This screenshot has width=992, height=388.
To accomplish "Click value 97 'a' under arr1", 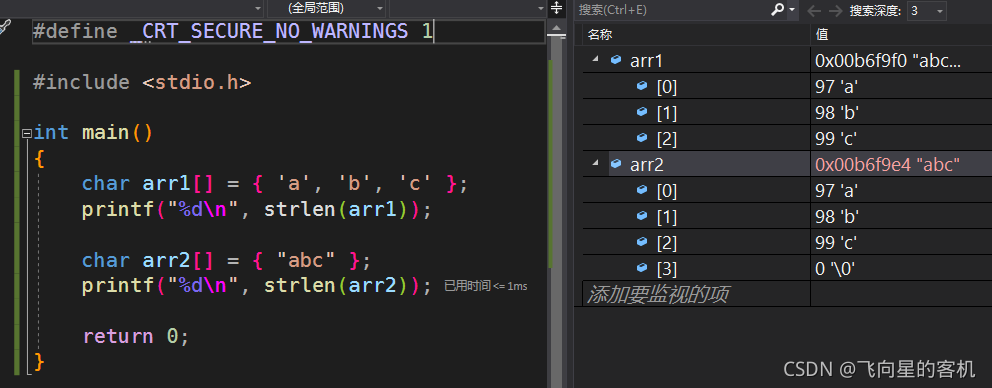I will pyautogui.click(x=836, y=87).
